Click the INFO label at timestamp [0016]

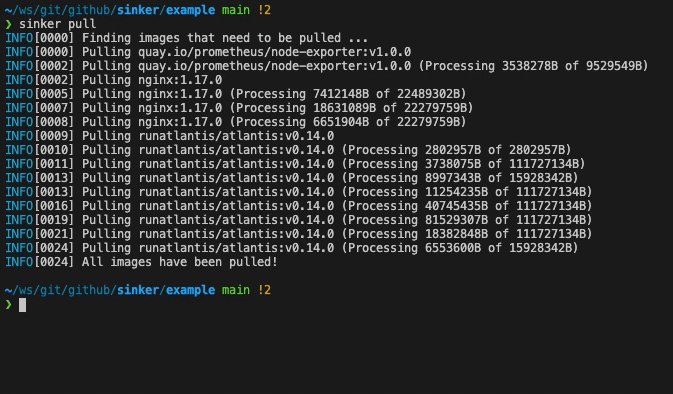point(19,206)
